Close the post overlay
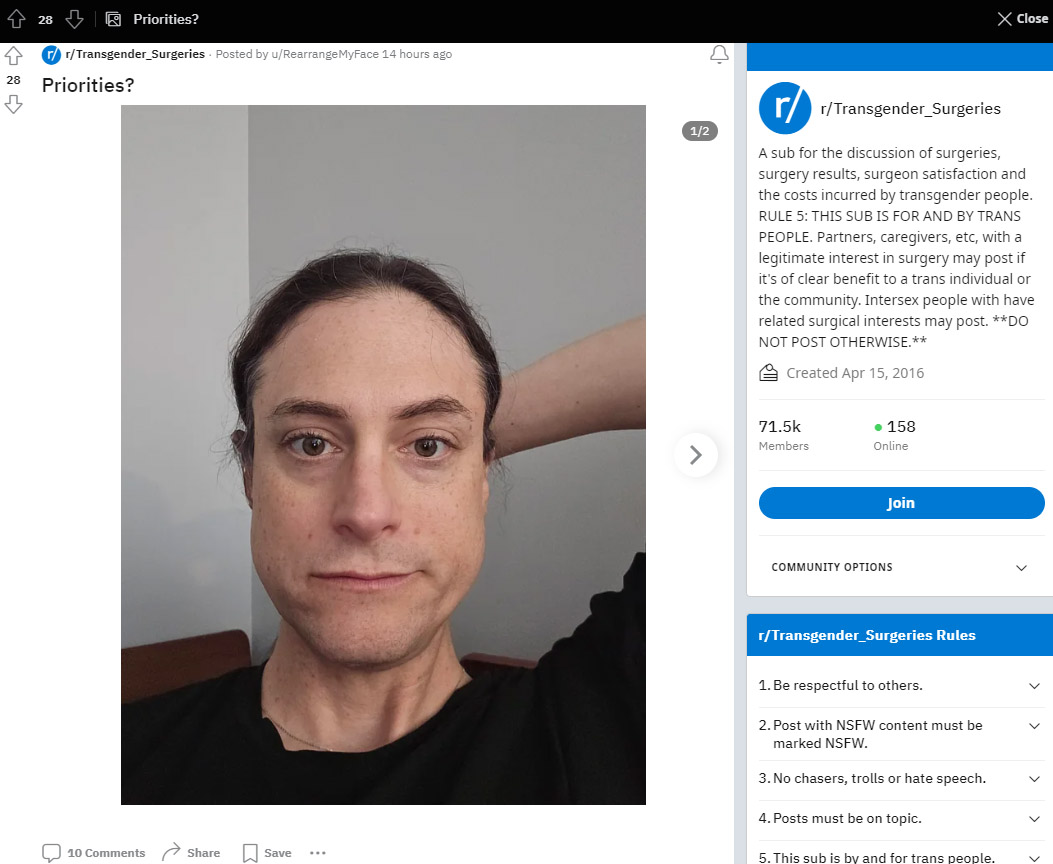 (1023, 19)
